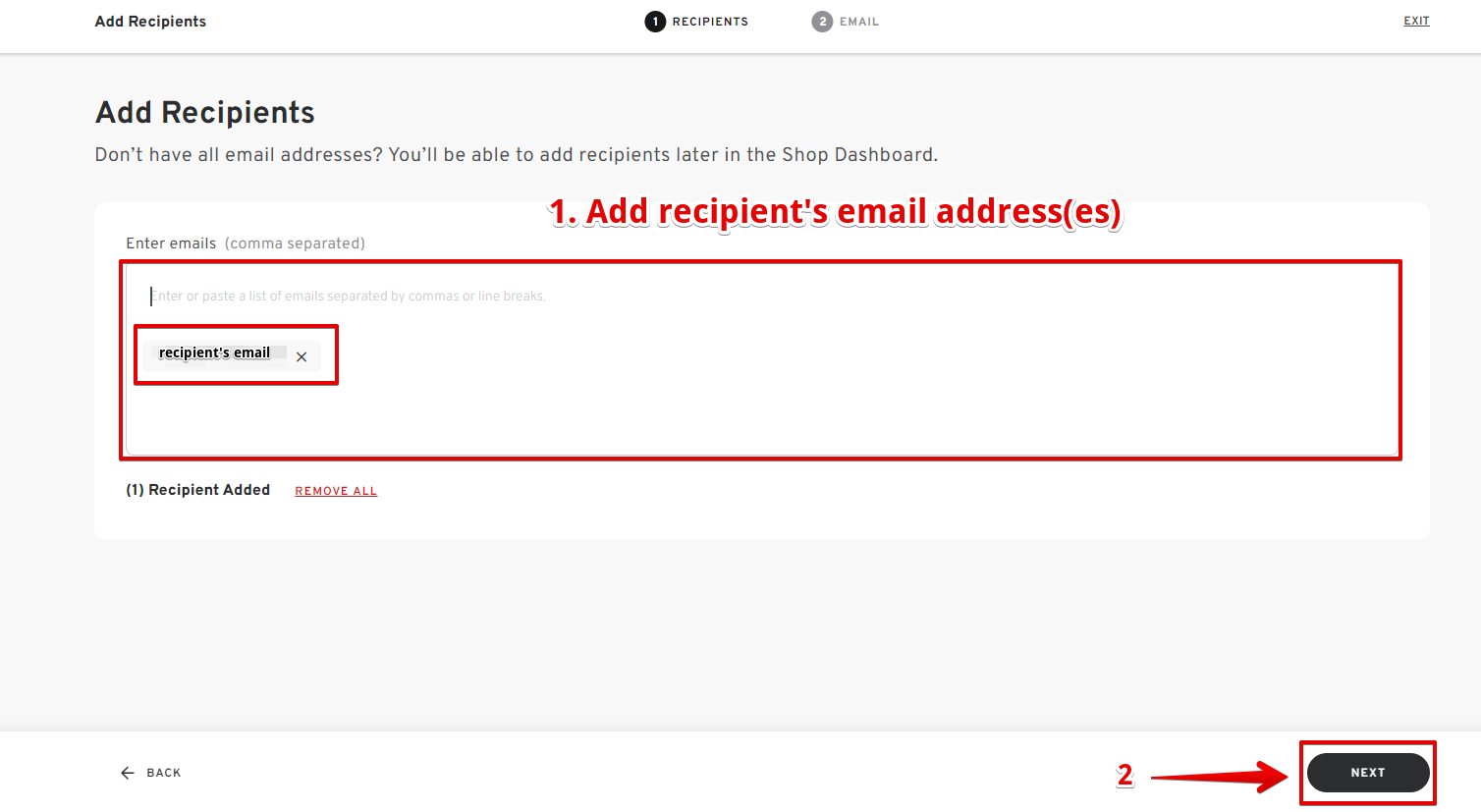Remove all added recipients
The image size is (1481, 812).
[x=336, y=491]
